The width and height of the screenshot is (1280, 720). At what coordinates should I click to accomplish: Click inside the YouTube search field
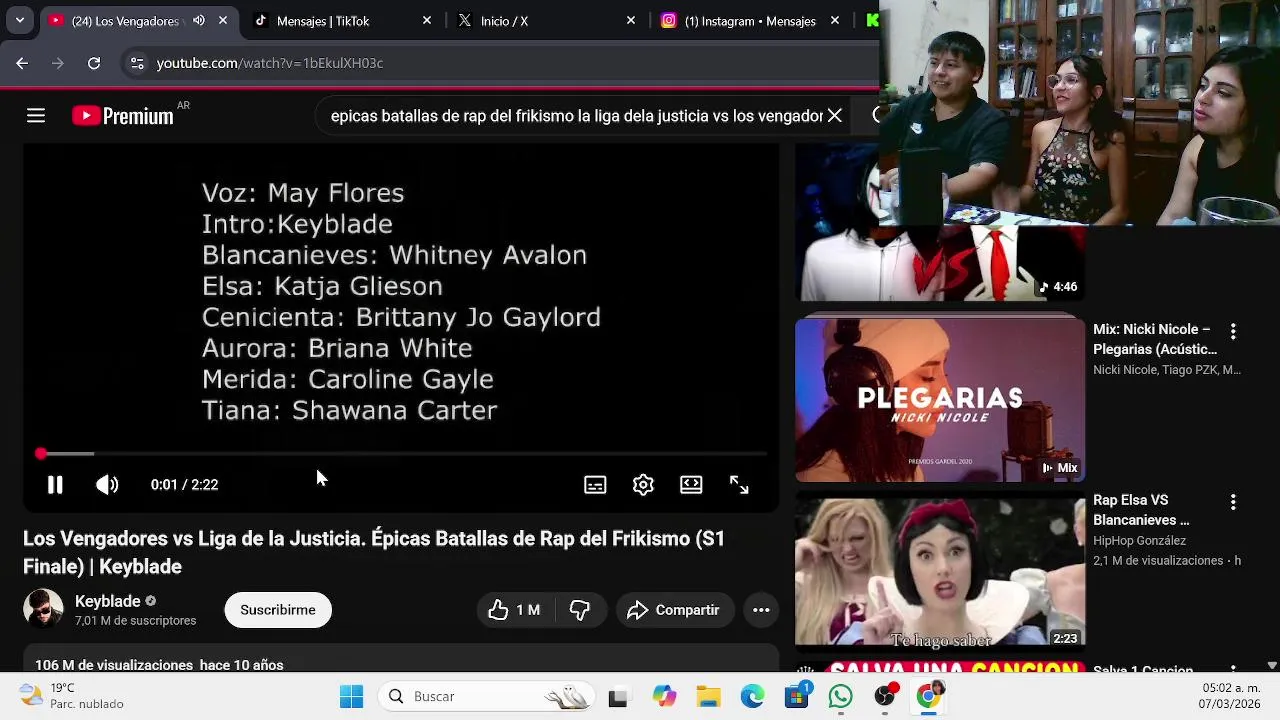[x=576, y=116]
